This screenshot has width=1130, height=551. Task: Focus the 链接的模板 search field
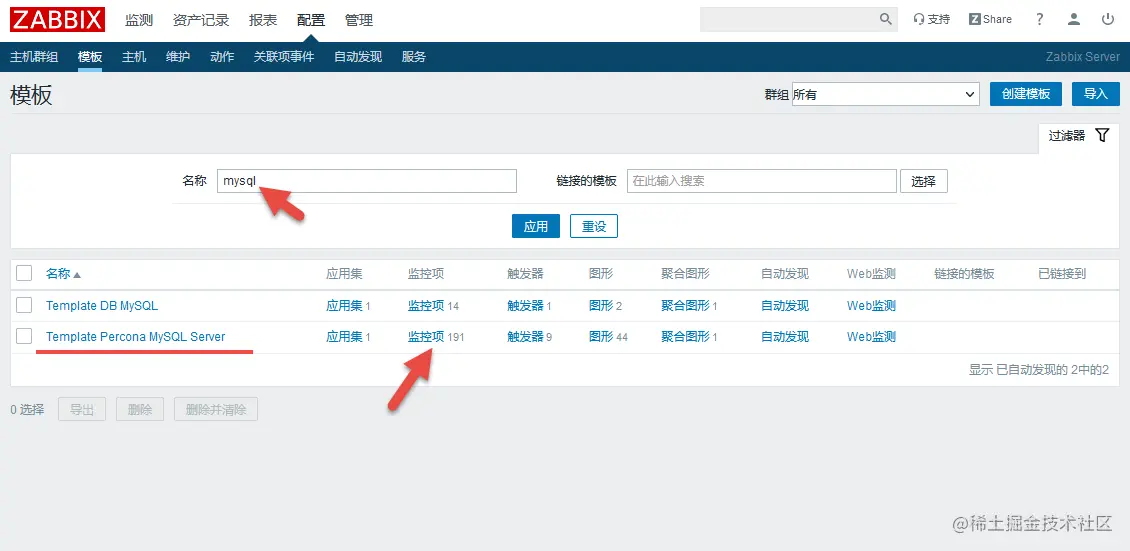(x=762, y=181)
